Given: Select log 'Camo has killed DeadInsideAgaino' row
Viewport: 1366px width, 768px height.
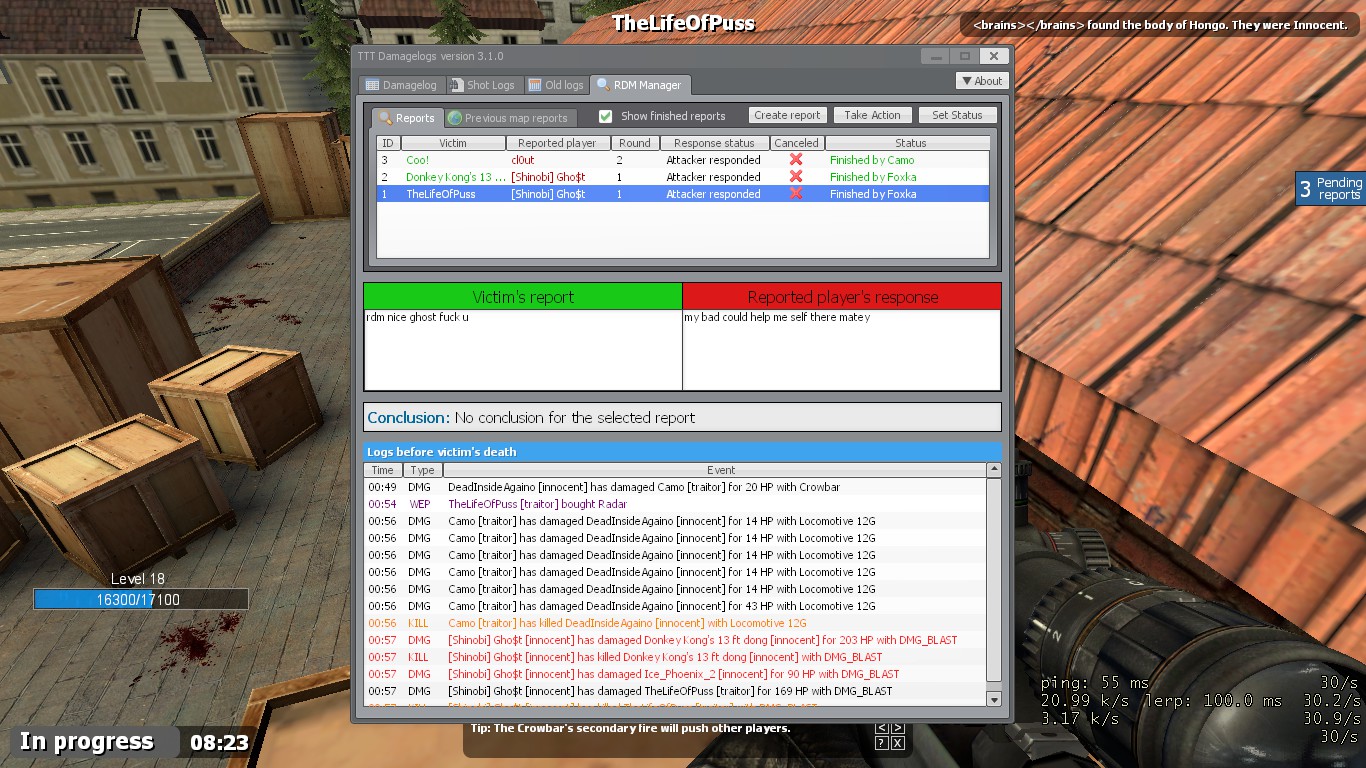Looking at the screenshot, I should pos(675,623).
